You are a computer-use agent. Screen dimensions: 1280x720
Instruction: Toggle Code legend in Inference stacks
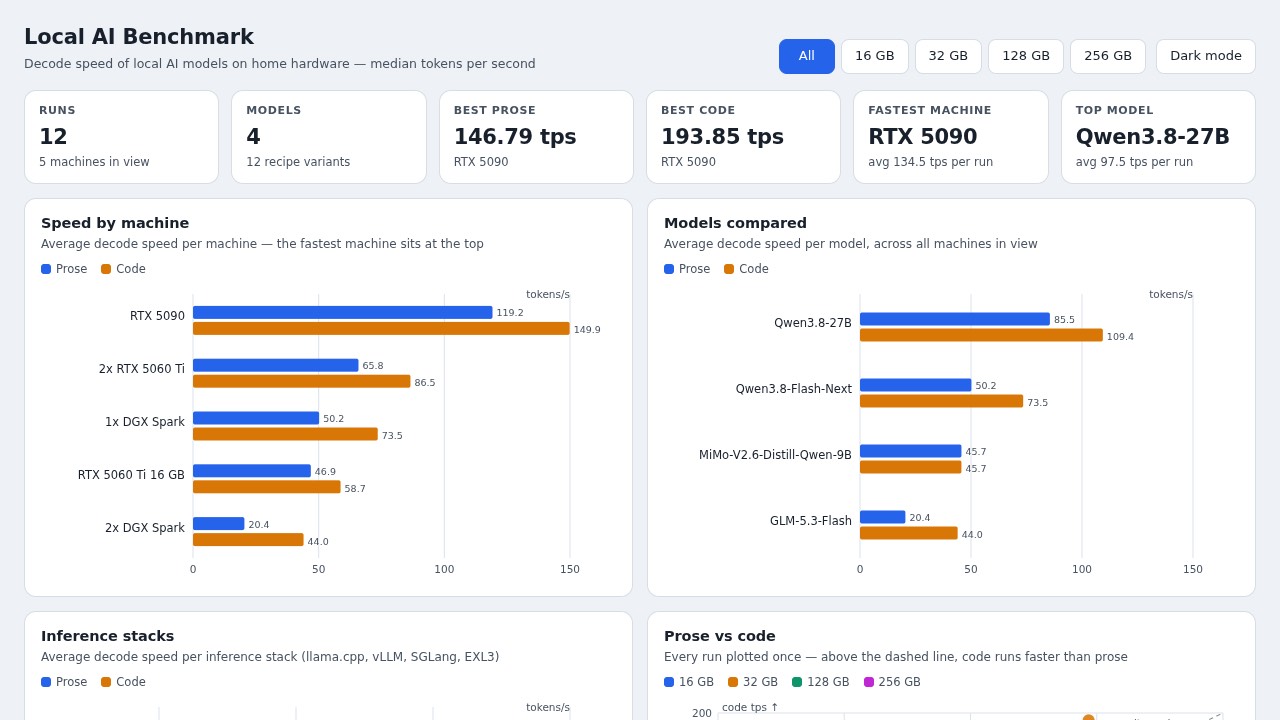coord(123,682)
